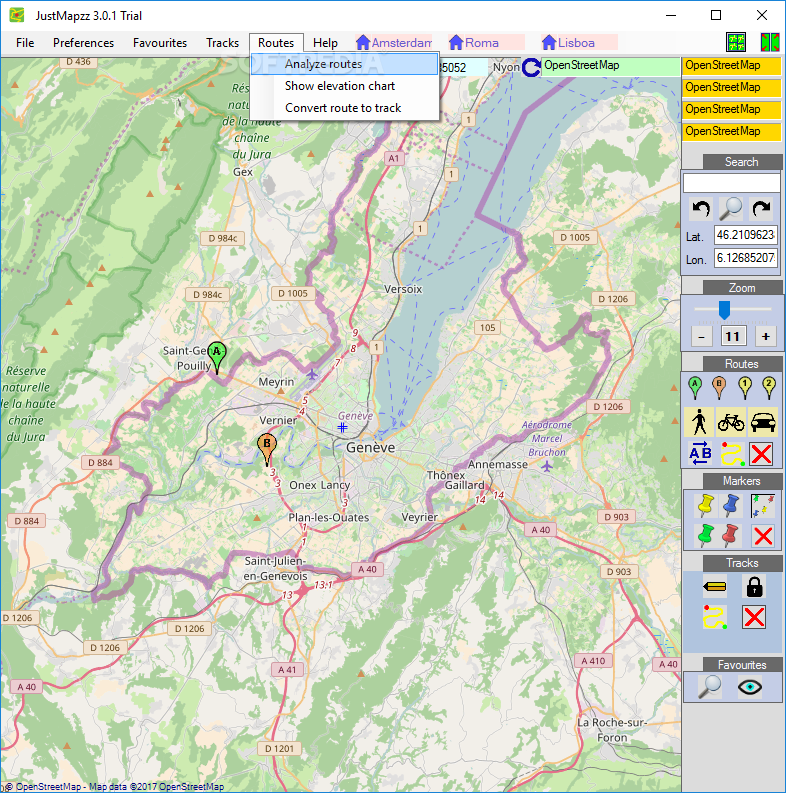
Task: Select the fourth yellow OpenStreetMap layer
Action: click(731, 131)
